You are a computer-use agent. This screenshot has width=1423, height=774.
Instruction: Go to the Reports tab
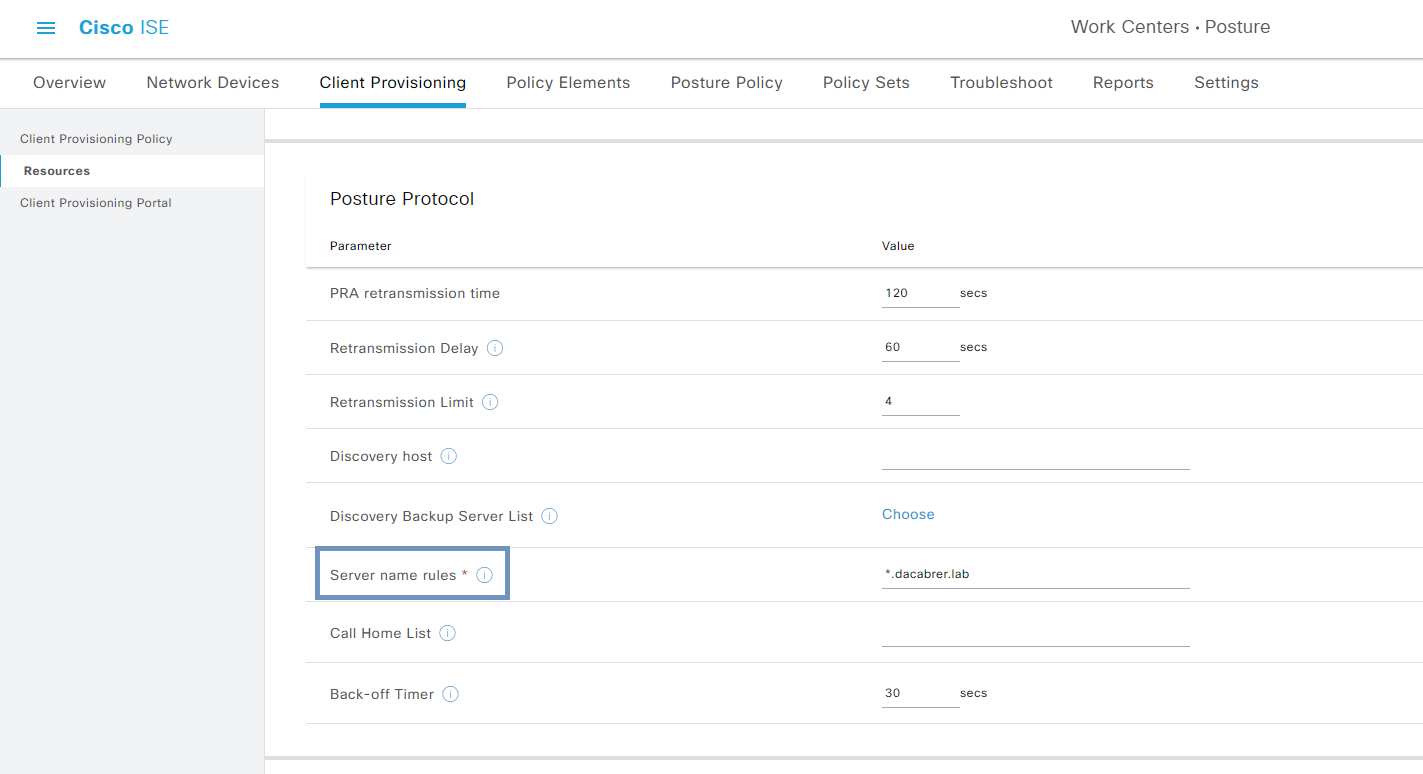pos(1123,83)
